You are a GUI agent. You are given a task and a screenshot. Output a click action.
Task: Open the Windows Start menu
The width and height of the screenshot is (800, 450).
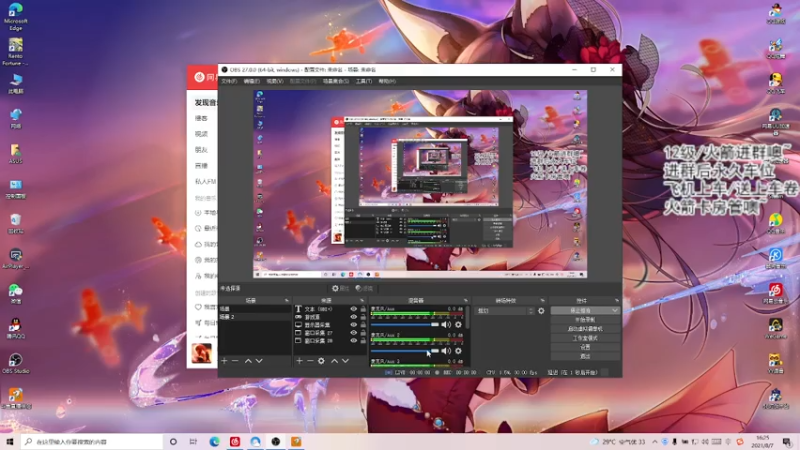tap(10, 441)
